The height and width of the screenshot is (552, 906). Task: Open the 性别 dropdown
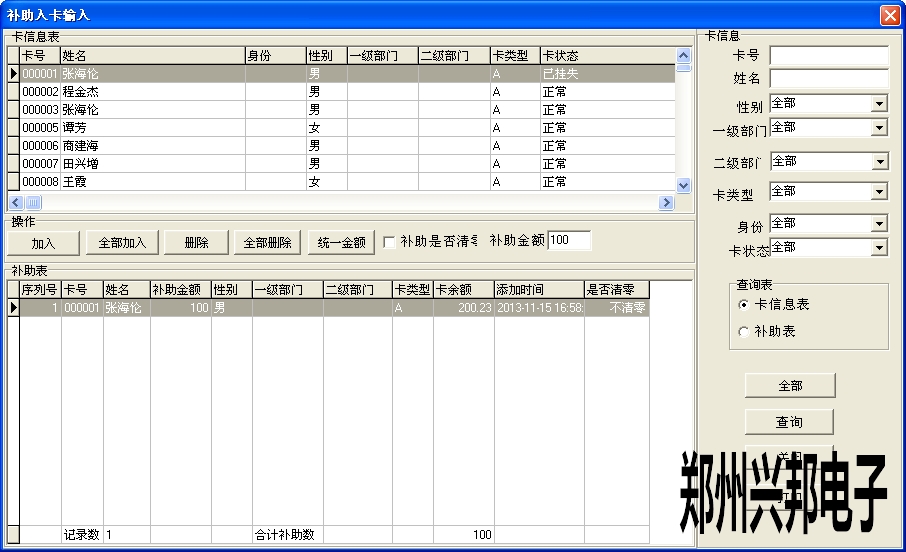click(x=879, y=104)
